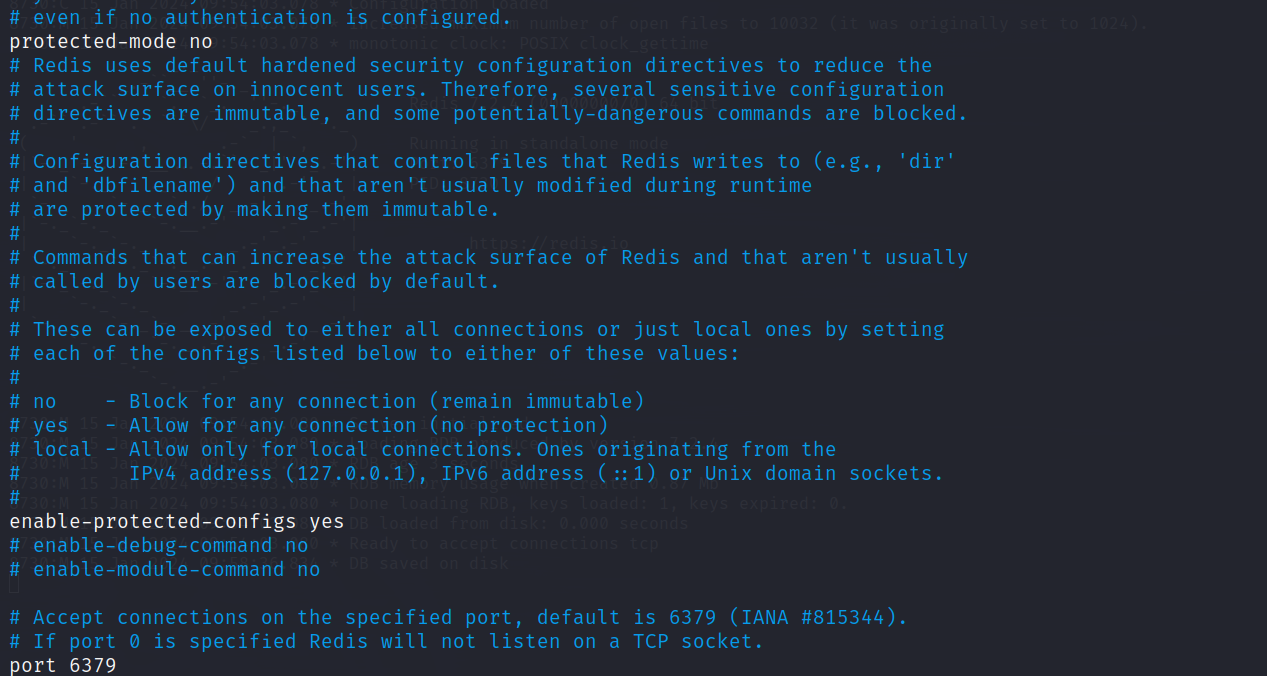Click the word 'yes' after enable-protected-configs
The height and width of the screenshot is (676, 1267).
coord(327,521)
